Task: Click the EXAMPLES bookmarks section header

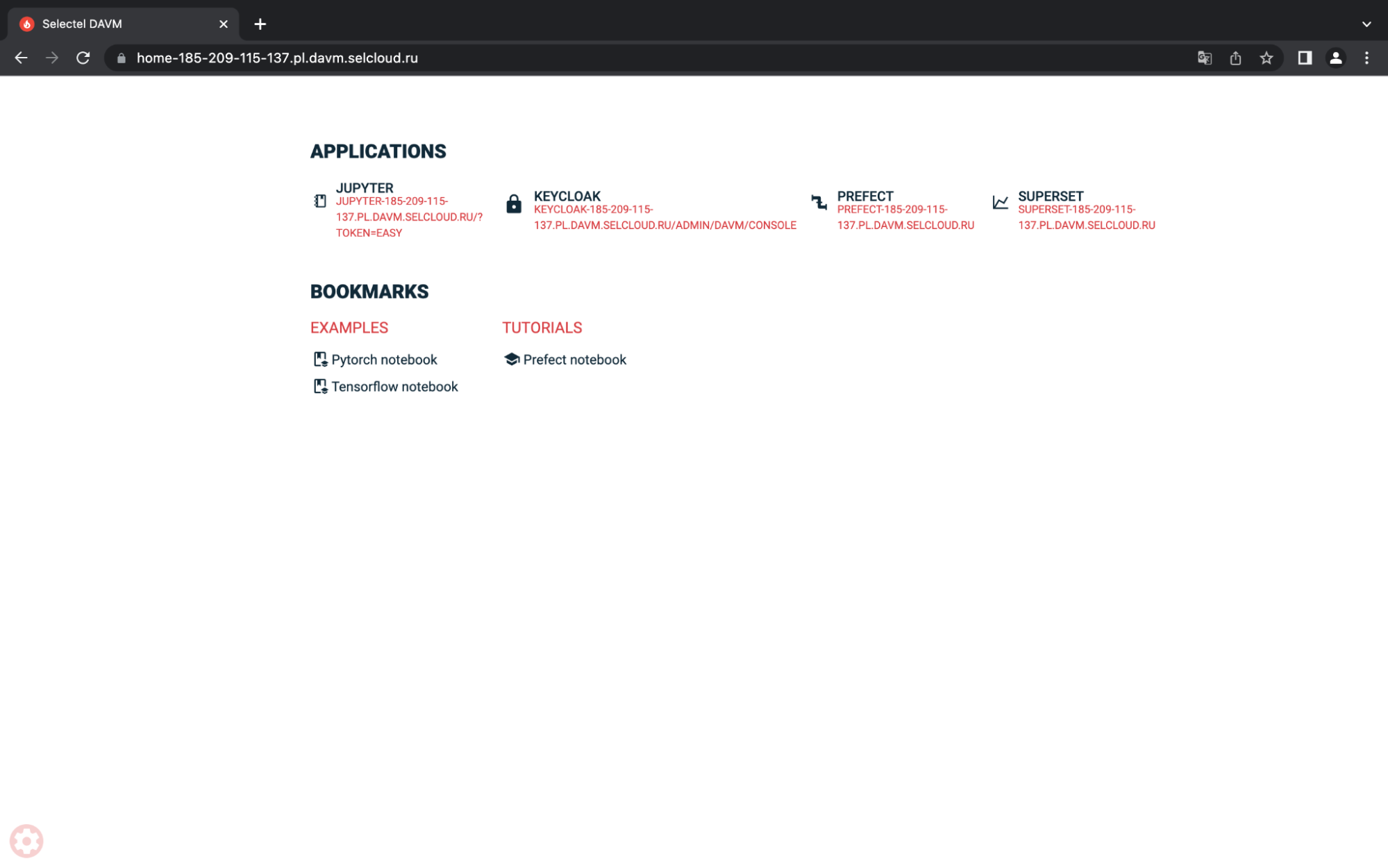Action: [349, 327]
